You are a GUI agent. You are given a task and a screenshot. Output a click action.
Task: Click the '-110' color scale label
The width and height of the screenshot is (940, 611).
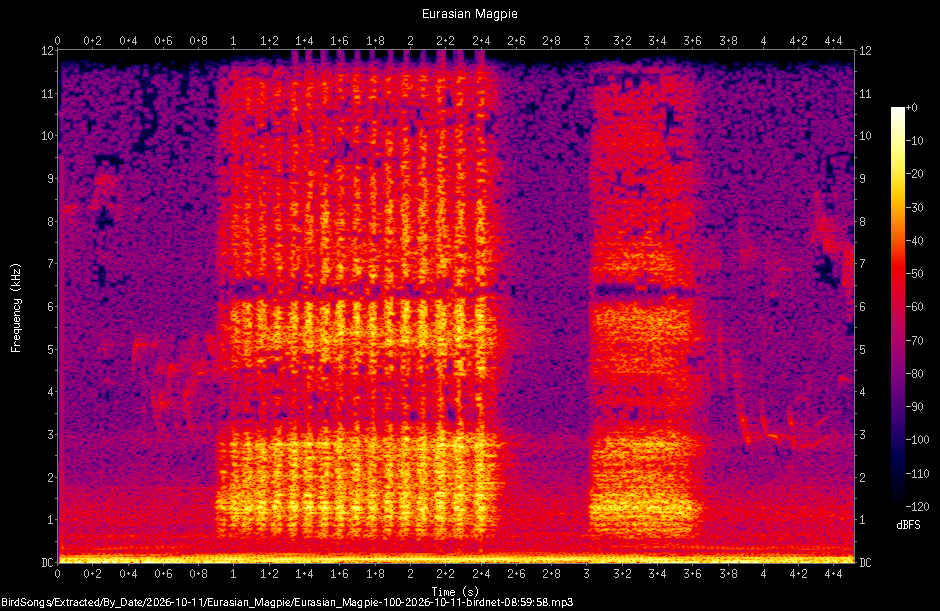point(917,474)
